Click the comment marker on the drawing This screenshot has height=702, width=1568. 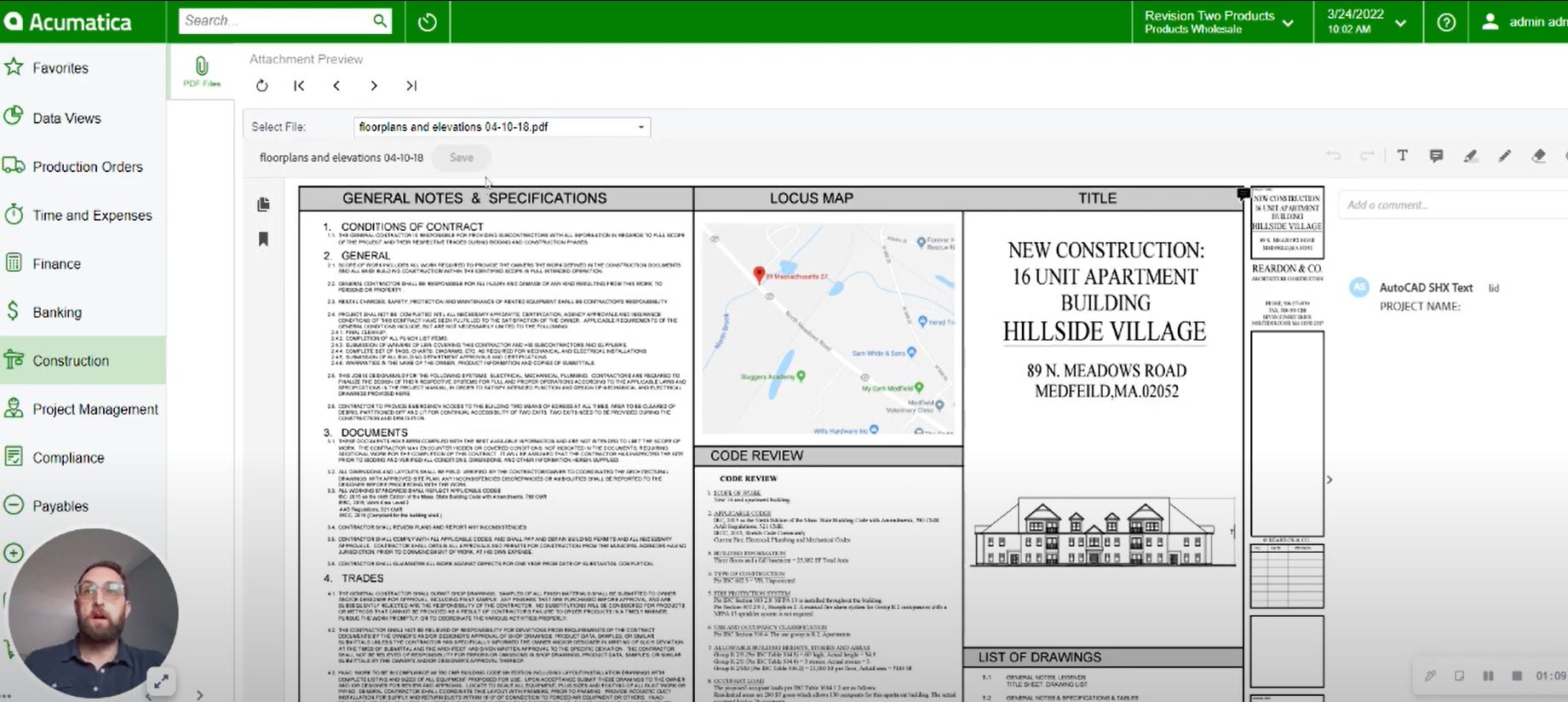coord(1243,194)
